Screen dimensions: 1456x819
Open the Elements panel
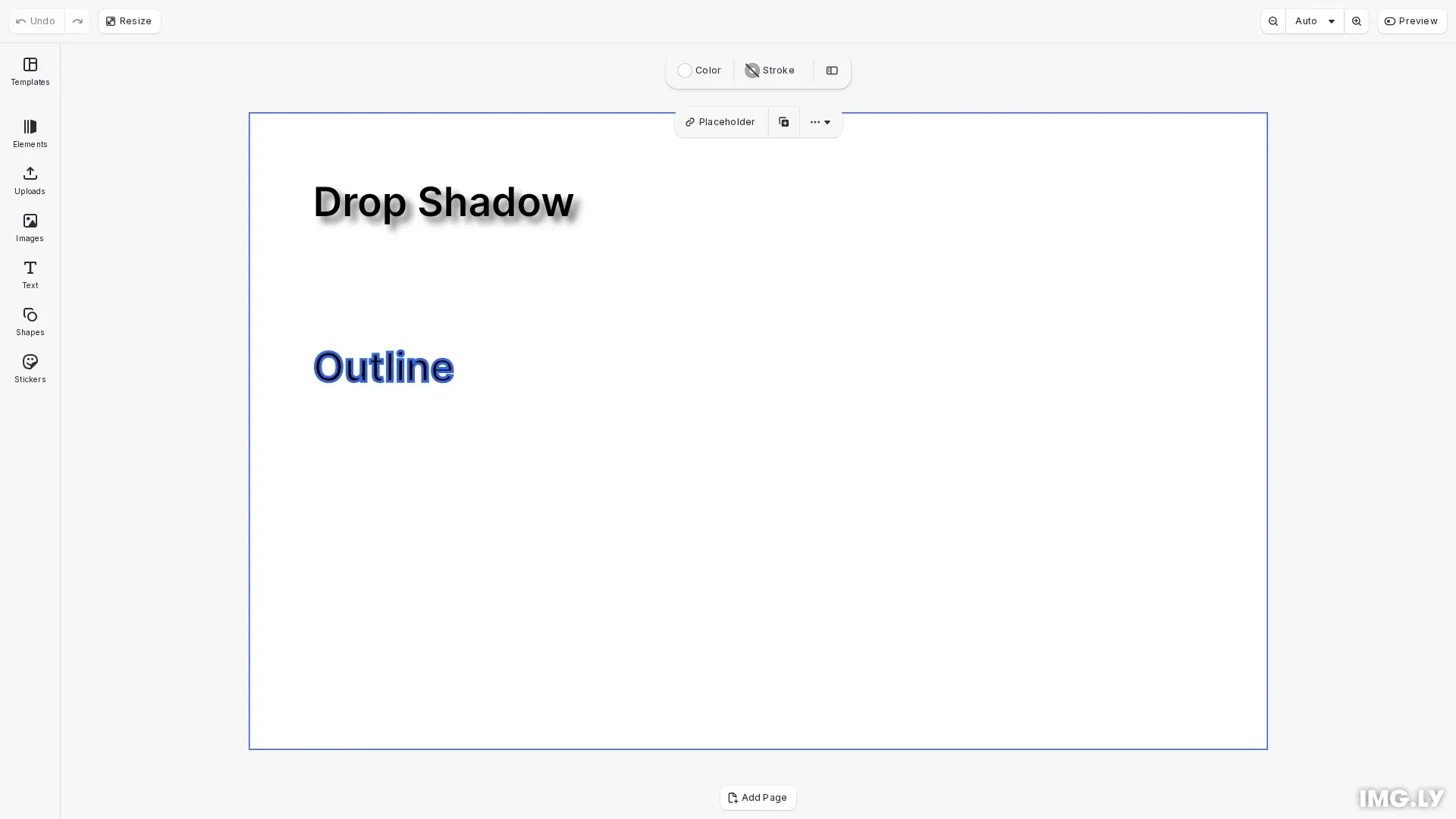tap(30, 133)
